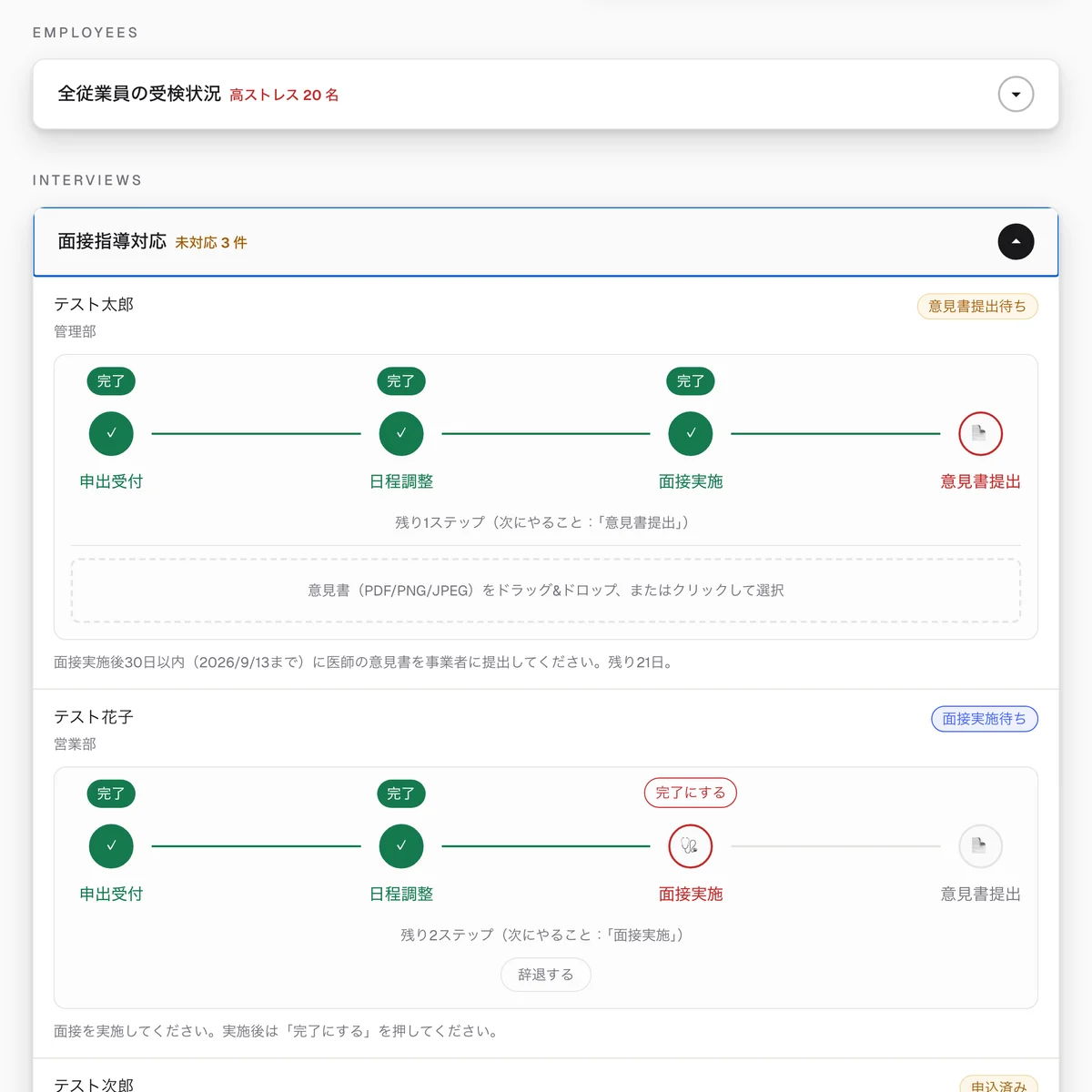
Task: Click the 辞退する button for テスト花子
Action: [x=546, y=975]
